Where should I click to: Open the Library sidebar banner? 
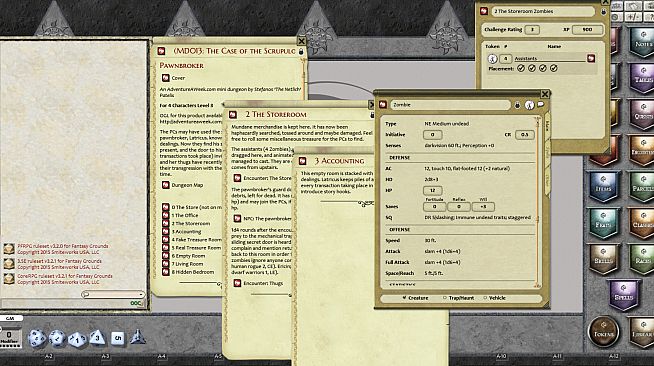642,332
